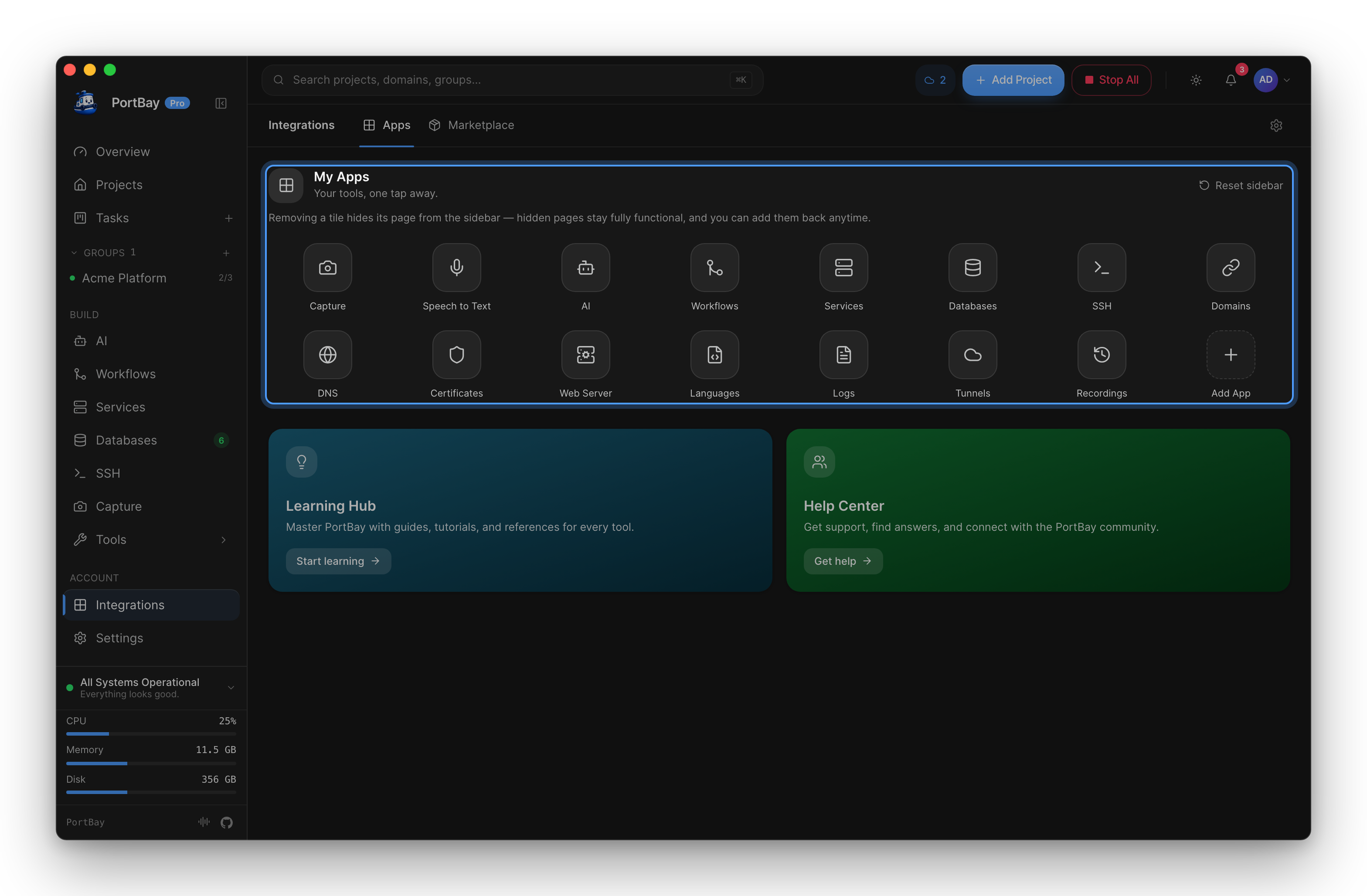
Task: Open the Recordings app tile
Action: click(1101, 354)
